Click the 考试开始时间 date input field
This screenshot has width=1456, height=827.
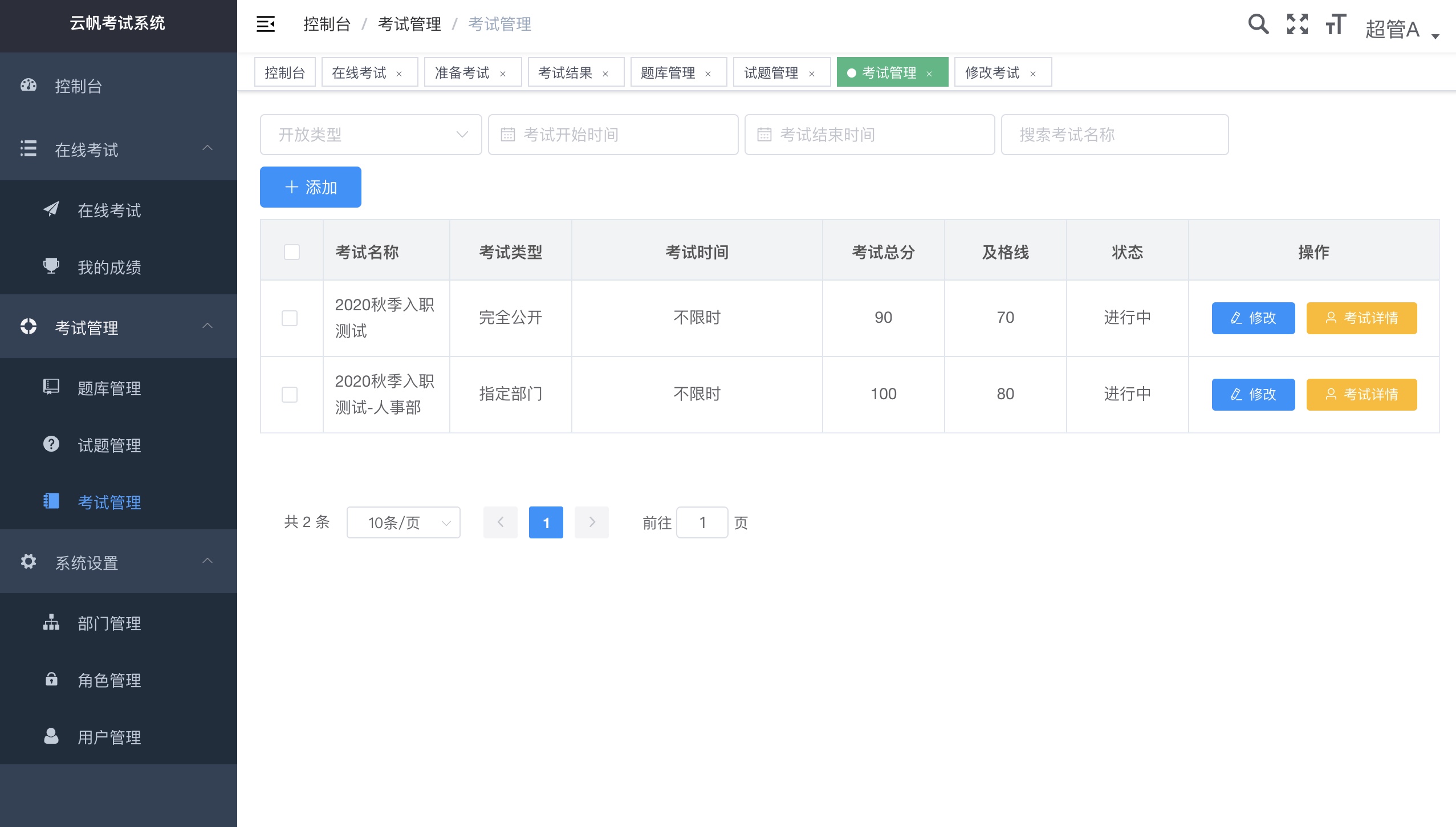coord(612,134)
